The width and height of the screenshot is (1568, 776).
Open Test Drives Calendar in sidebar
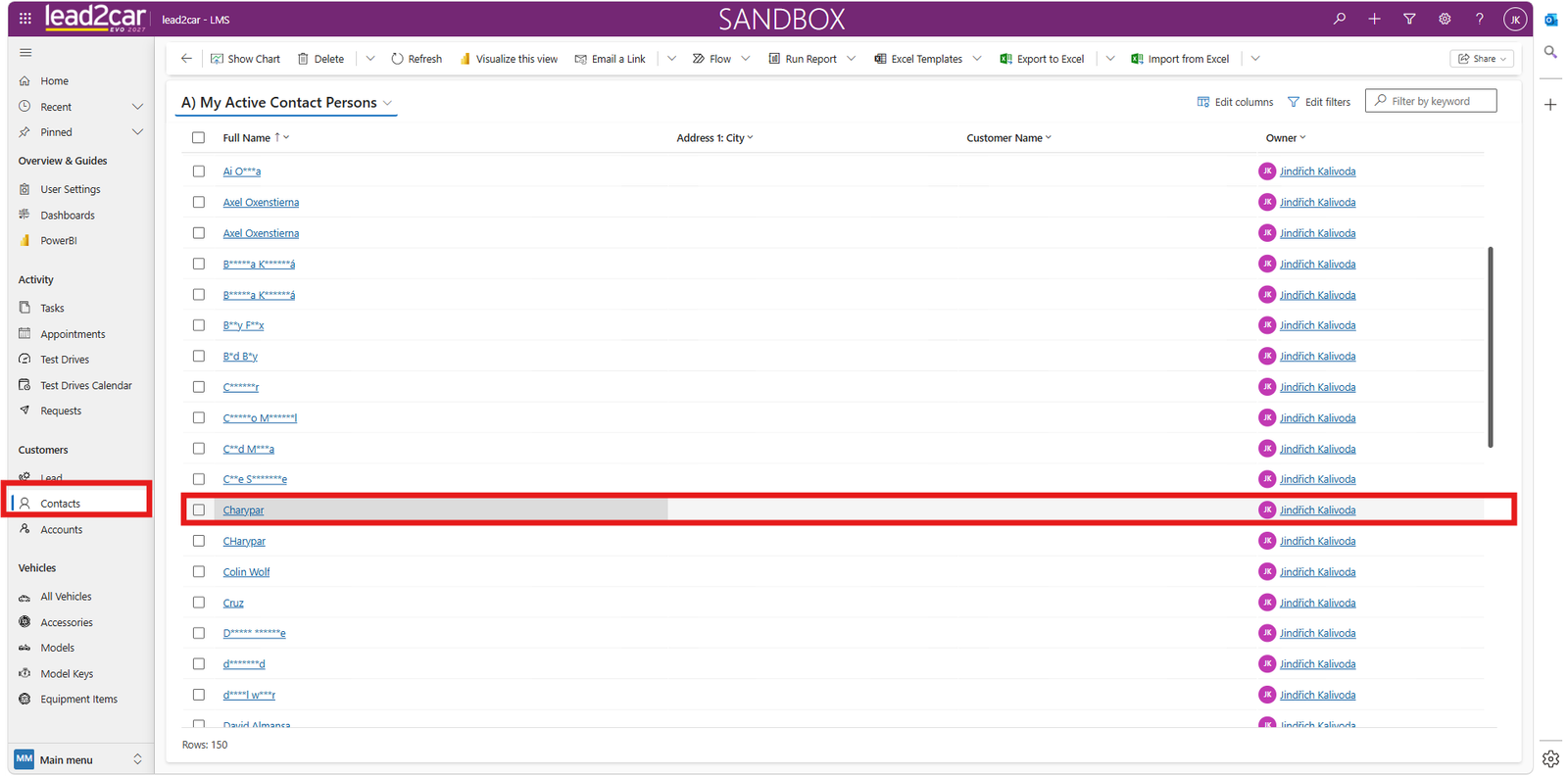85,386
